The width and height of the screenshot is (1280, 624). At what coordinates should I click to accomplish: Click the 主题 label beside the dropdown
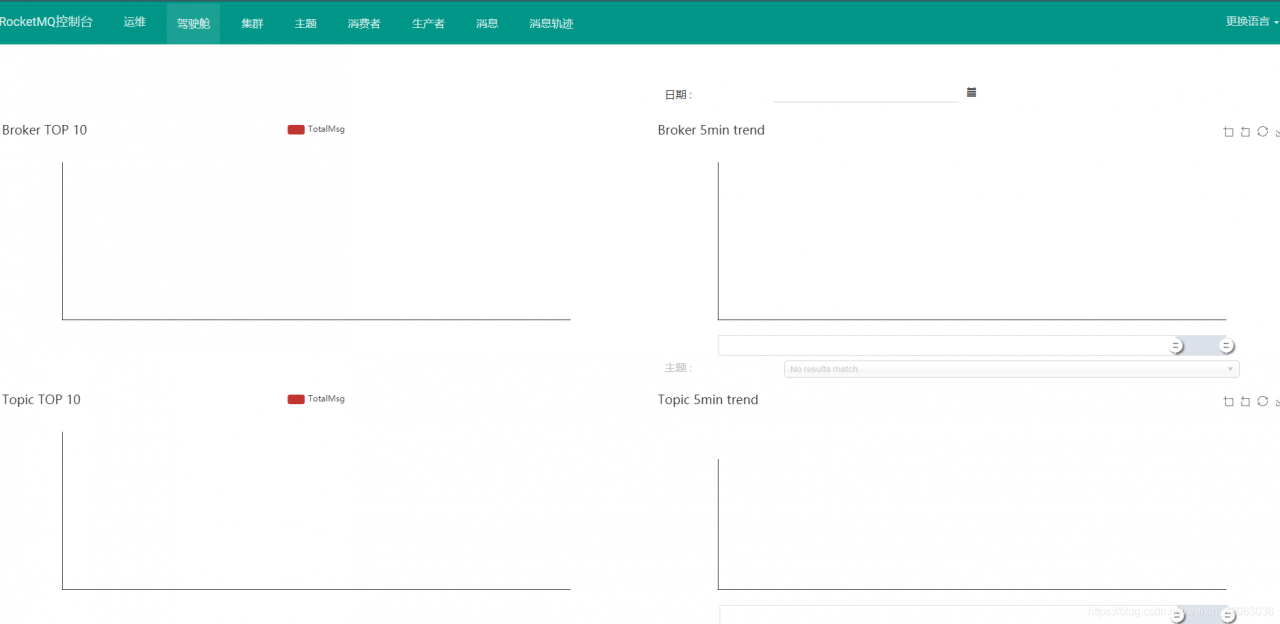point(678,368)
